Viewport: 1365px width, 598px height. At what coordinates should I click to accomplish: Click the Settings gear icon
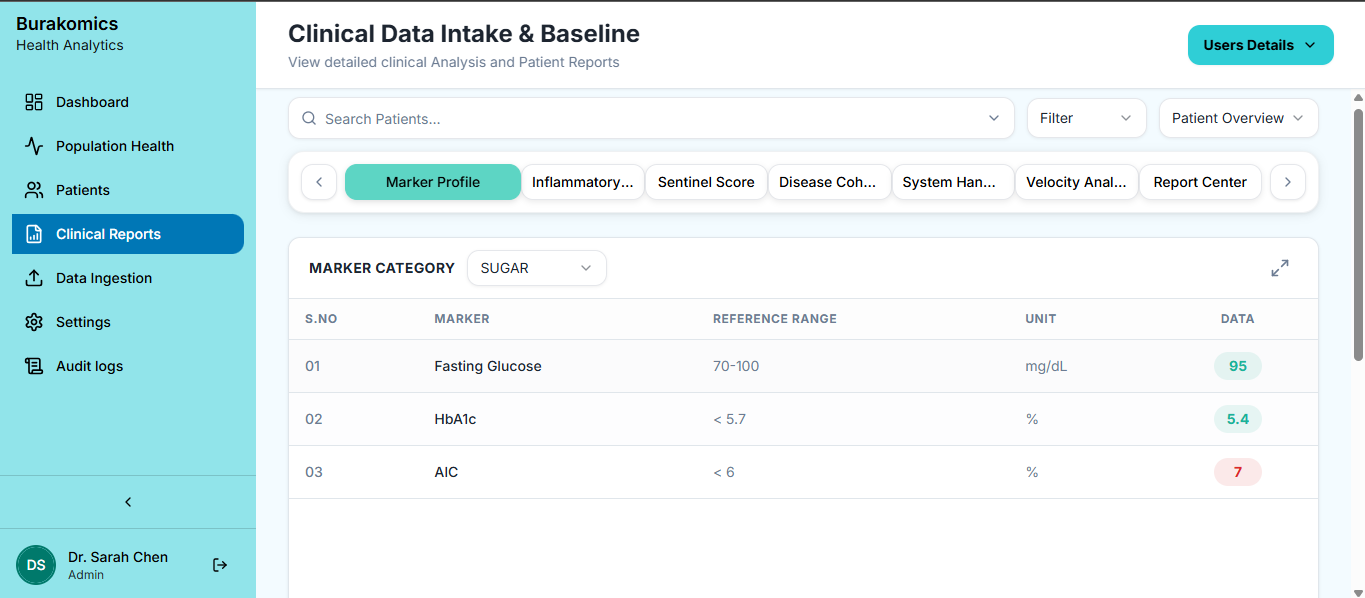(x=34, y=322)
